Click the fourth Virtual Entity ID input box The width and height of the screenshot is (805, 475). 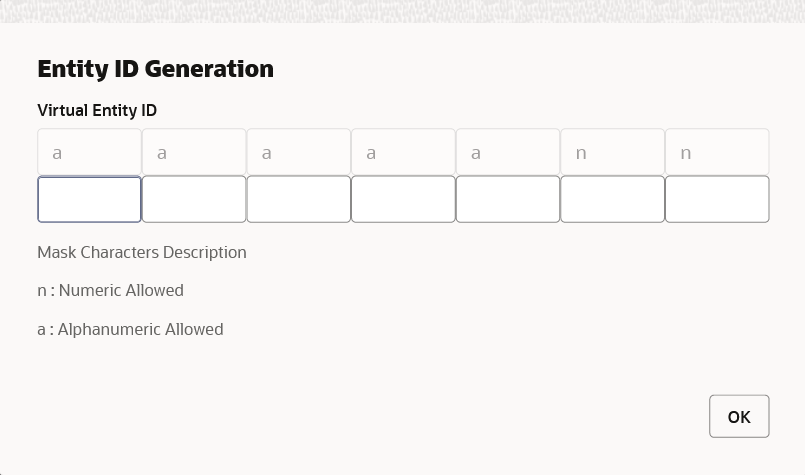click(x=403, y=199)
